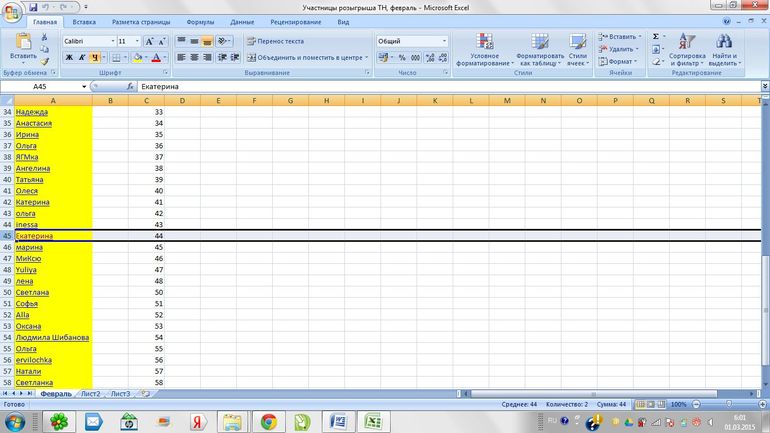This screenshot has height=433, width=770.
Task: Click the Перенос текста wrap text button
Action: (x=274, y=41)
